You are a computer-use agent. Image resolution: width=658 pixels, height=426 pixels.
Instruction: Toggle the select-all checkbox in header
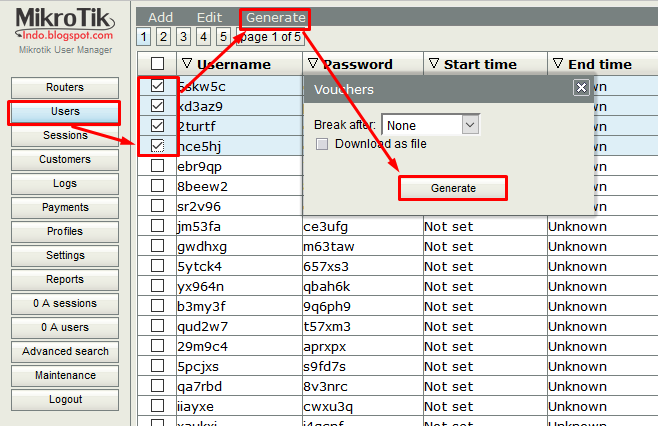157,64
